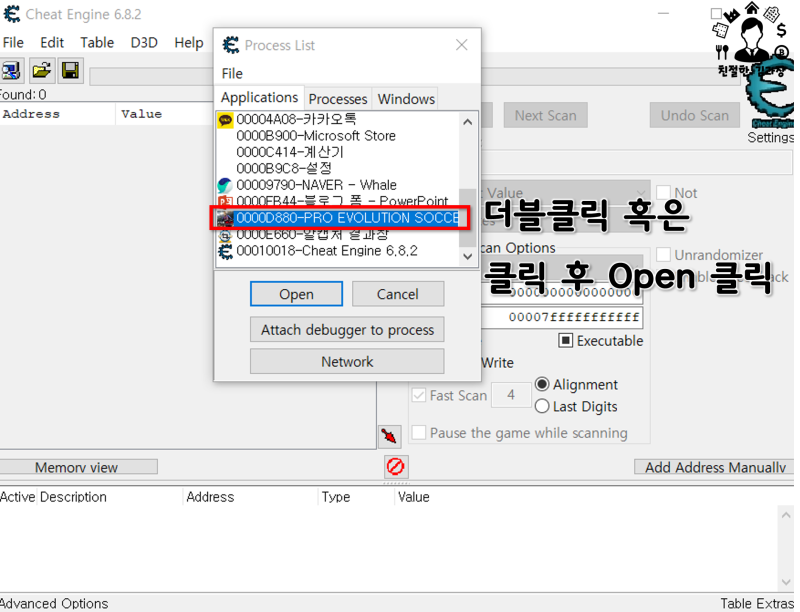Close the Process List dialog

(x=462, y=45)
